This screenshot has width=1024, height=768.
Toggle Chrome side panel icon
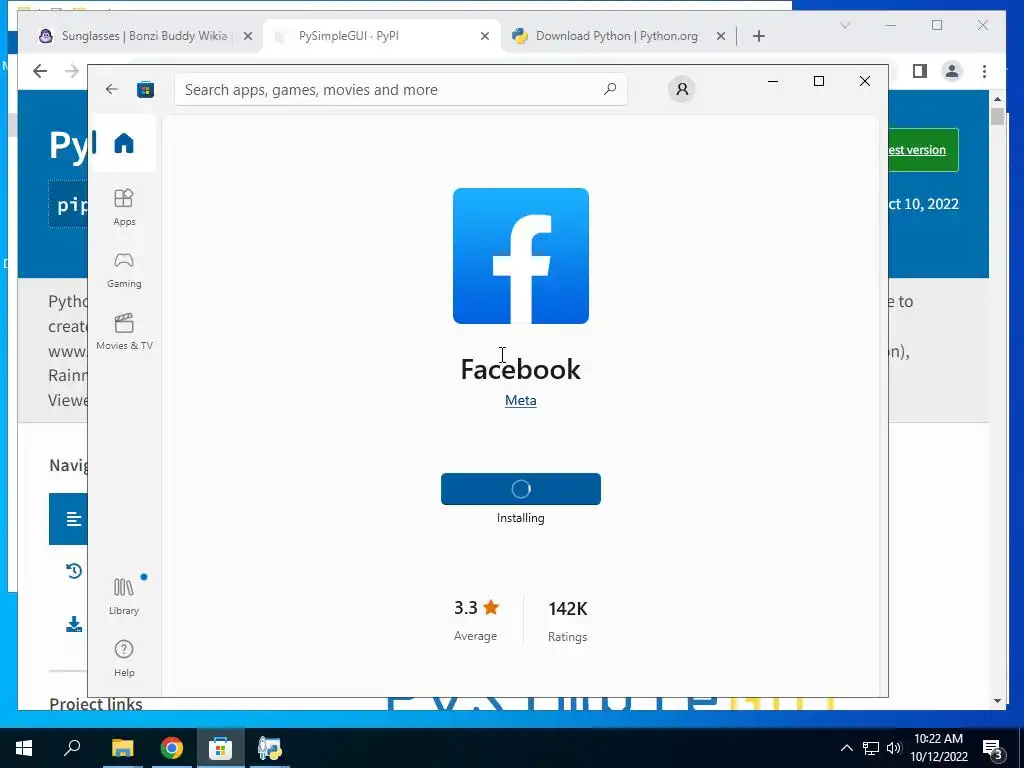[920, 71]
